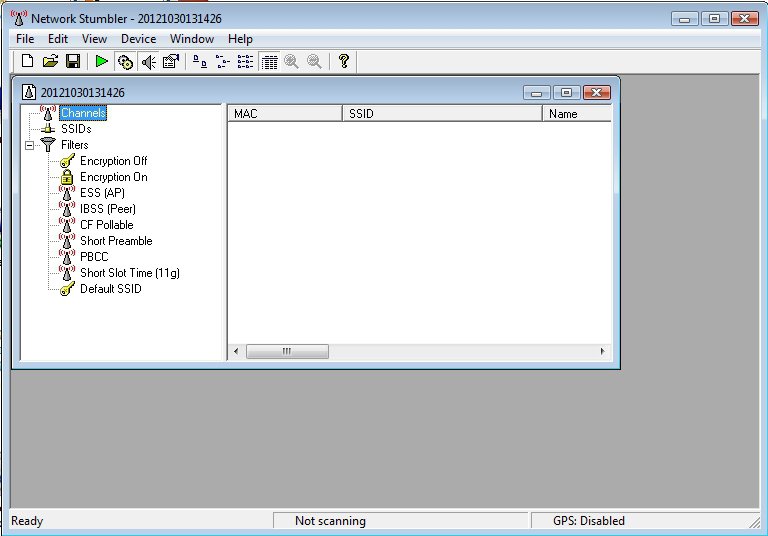Image resolution: width=768 pixels, height=536 pixels.
Task: Click the key icon beside Default SSID
Action: coord(67,289)
